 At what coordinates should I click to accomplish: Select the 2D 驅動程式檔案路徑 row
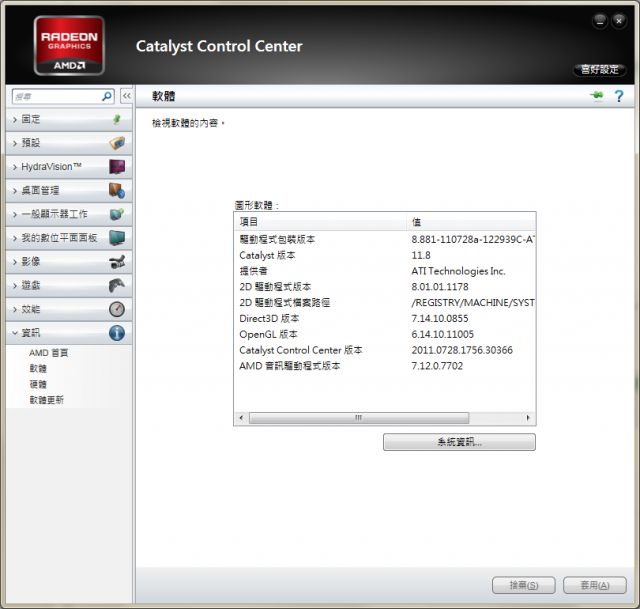coord(385,302)
